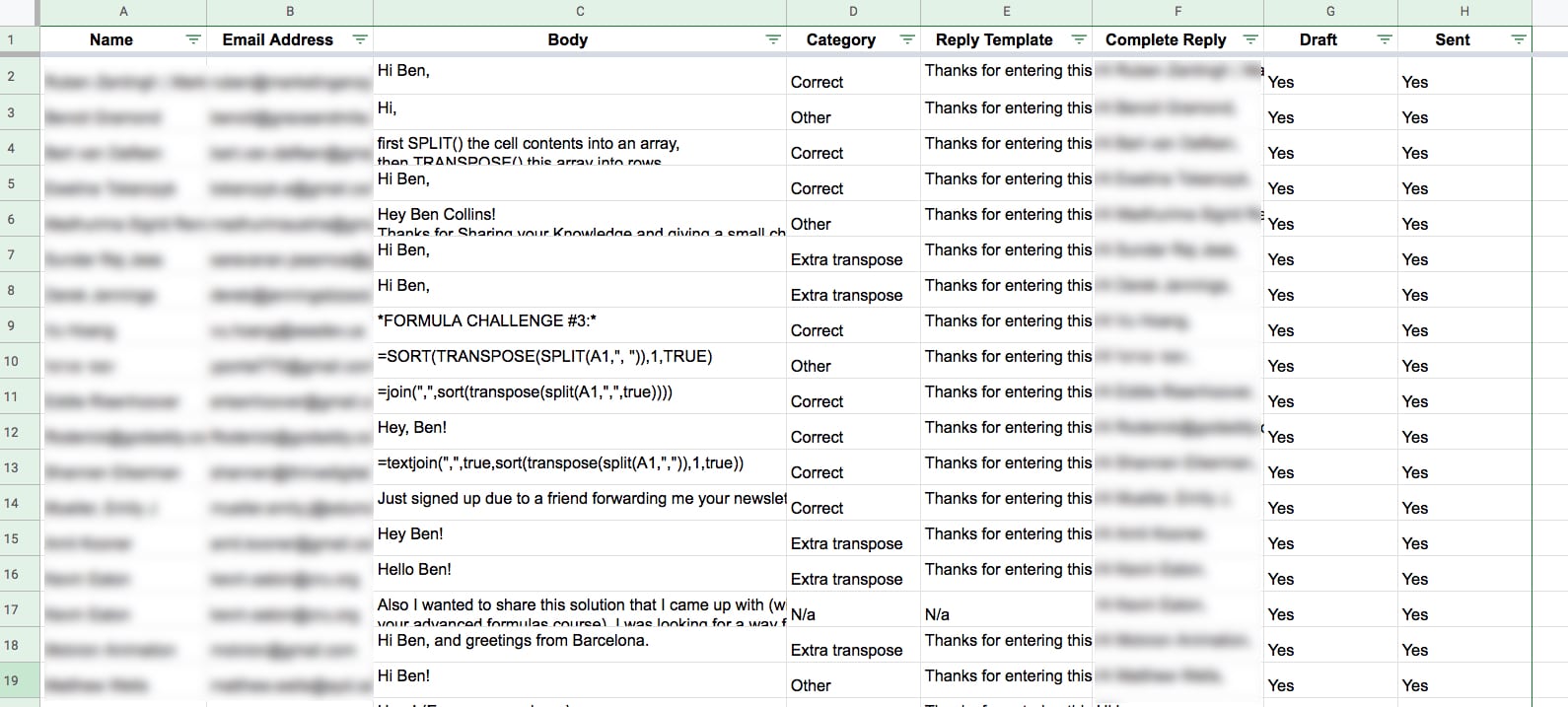Select column C header
This screenshot has width=1568, height=707.
click(580, 12)
